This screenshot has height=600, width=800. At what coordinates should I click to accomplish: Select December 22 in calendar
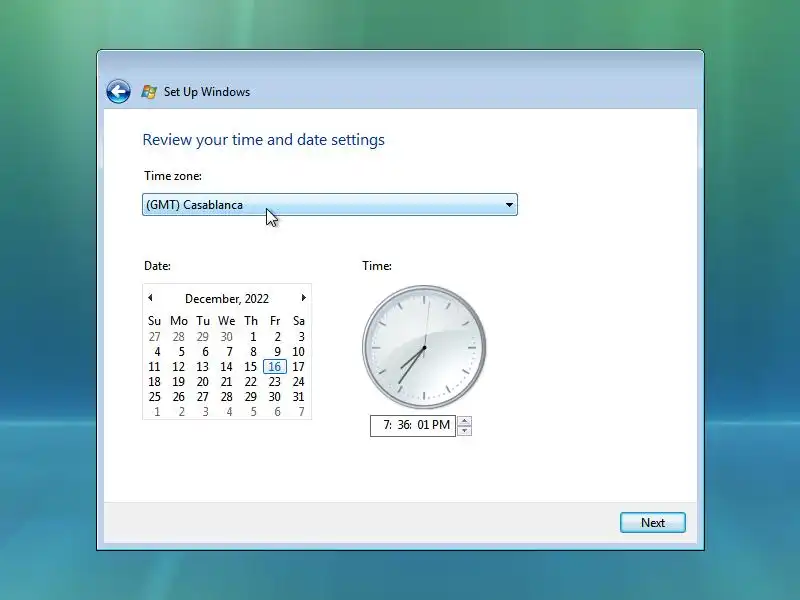click(251, 382)
